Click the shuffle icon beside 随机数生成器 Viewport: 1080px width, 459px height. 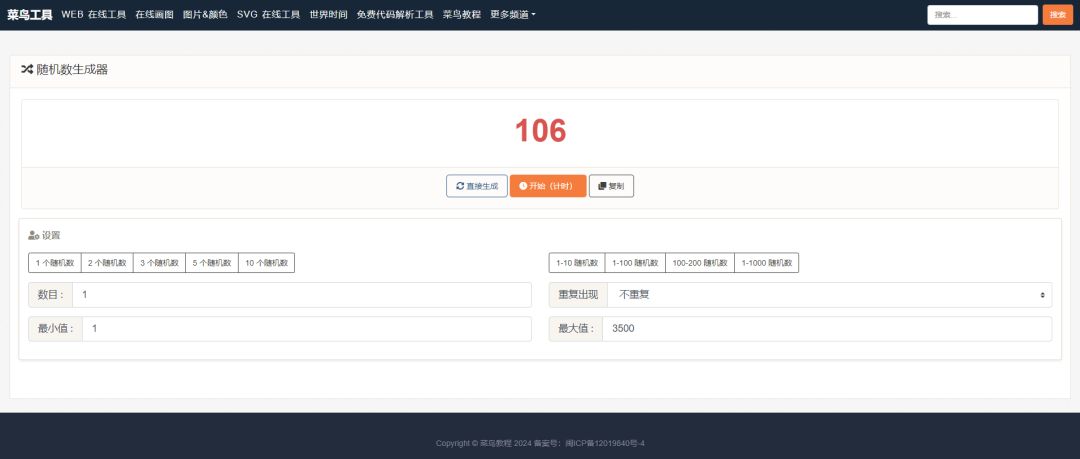27,70
